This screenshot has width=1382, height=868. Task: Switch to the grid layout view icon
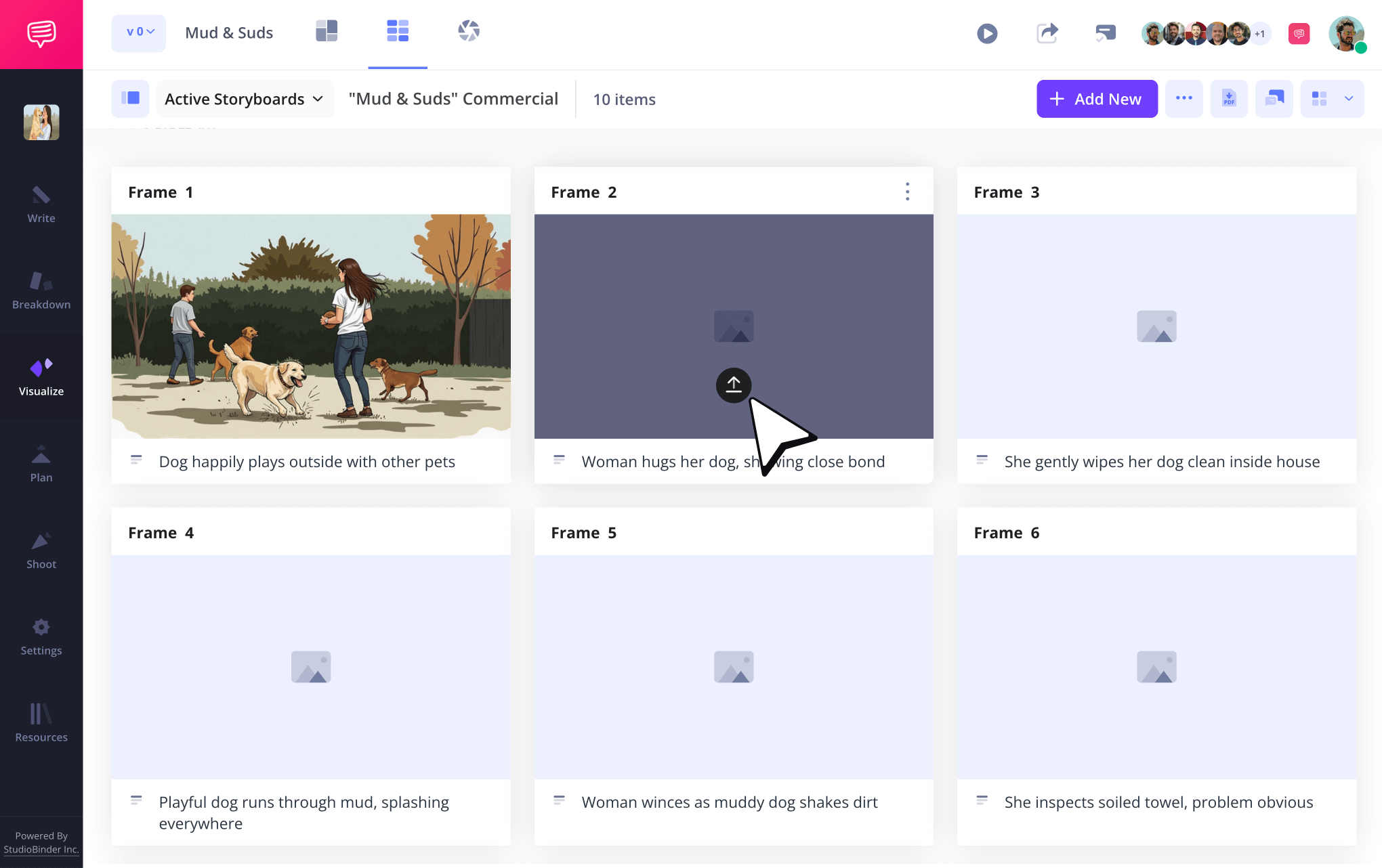1319,99
